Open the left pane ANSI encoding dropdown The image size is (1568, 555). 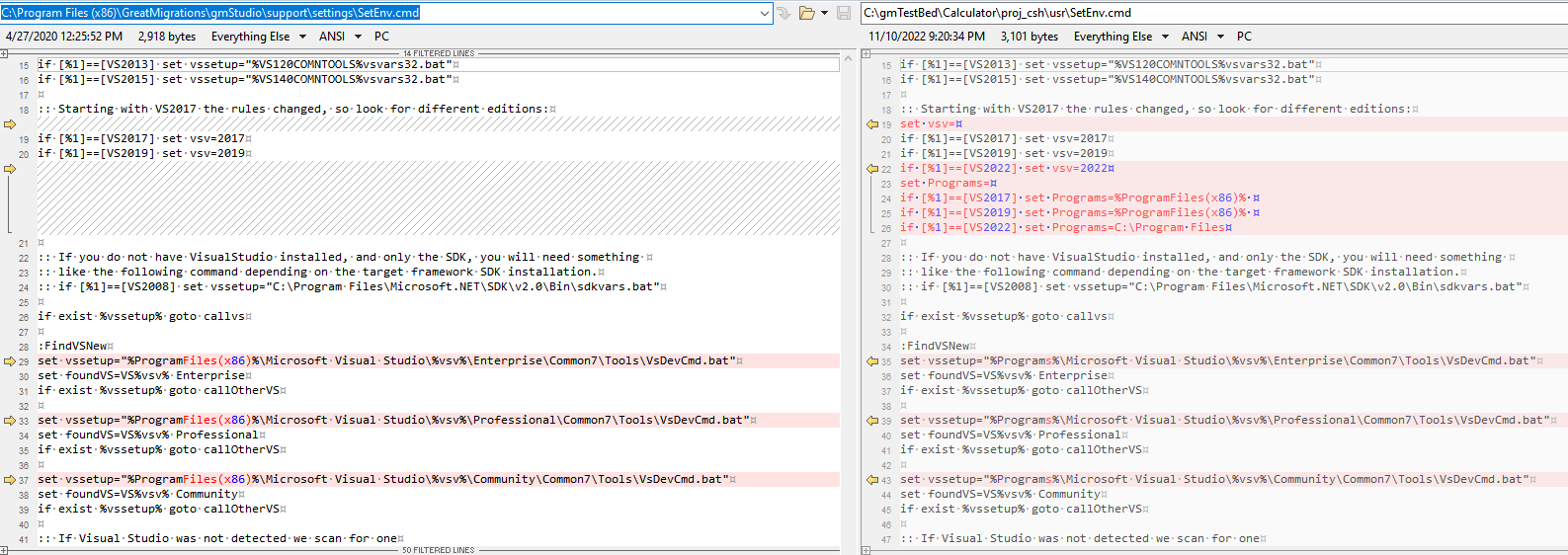358,37
